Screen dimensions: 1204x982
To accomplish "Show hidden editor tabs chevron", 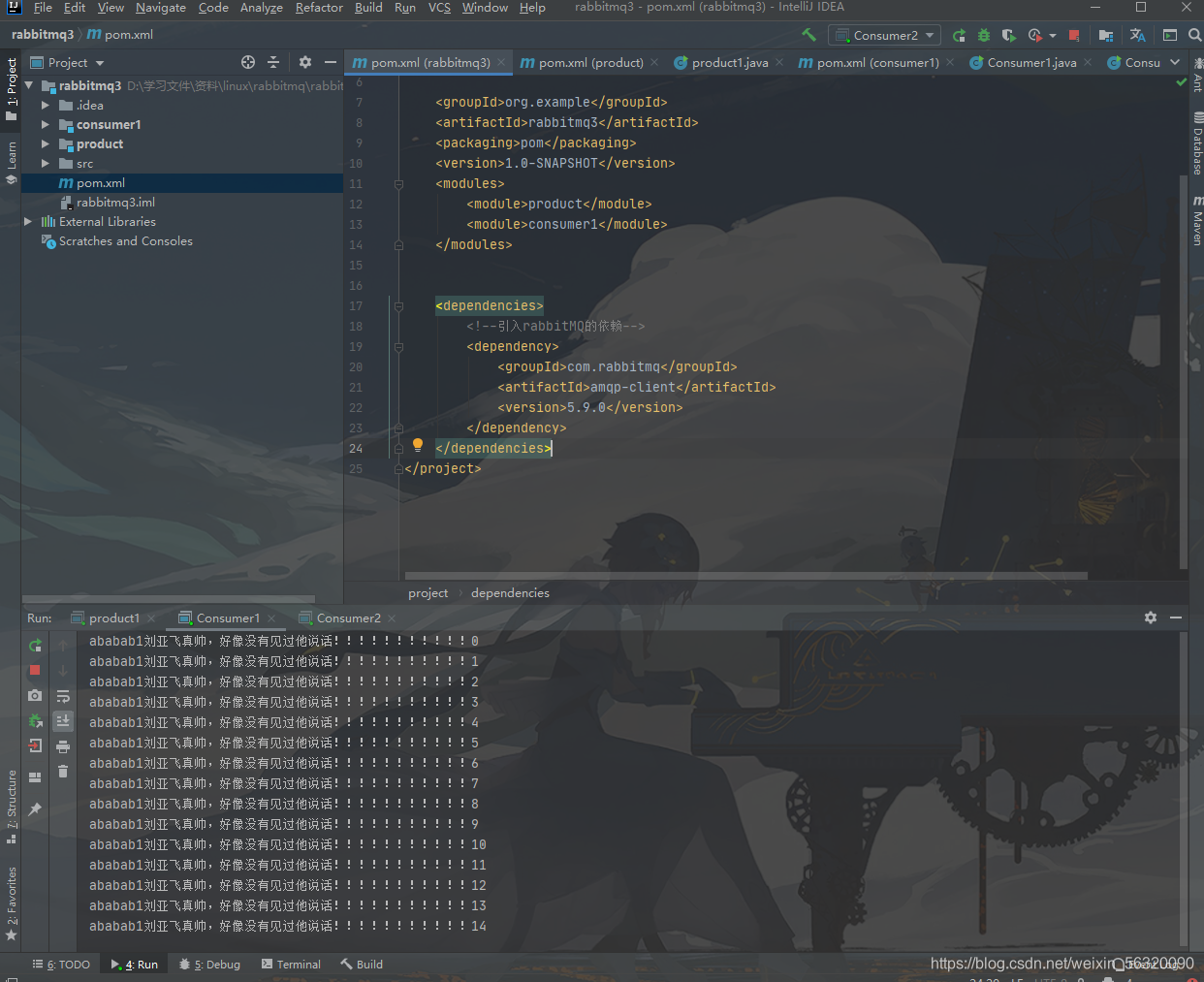I will 1176,62.
